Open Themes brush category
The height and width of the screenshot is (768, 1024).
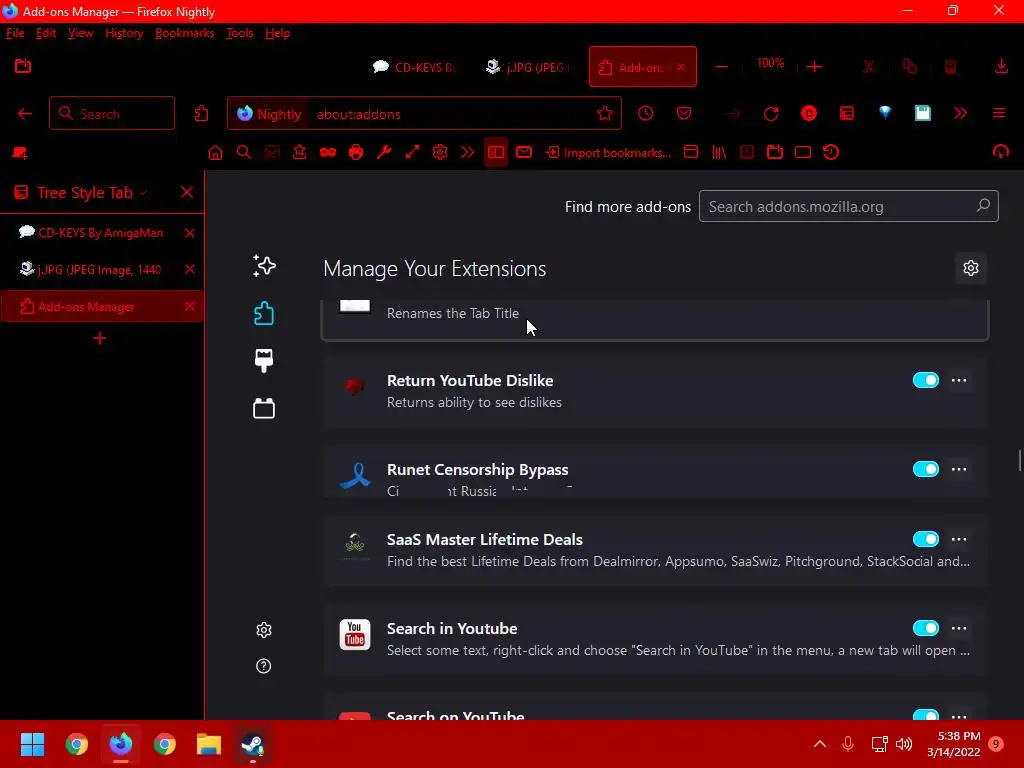point(264,360)
